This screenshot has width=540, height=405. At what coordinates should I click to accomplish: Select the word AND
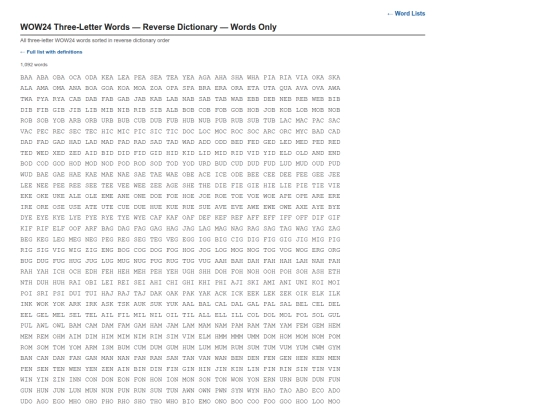click(x=318, y=153)
